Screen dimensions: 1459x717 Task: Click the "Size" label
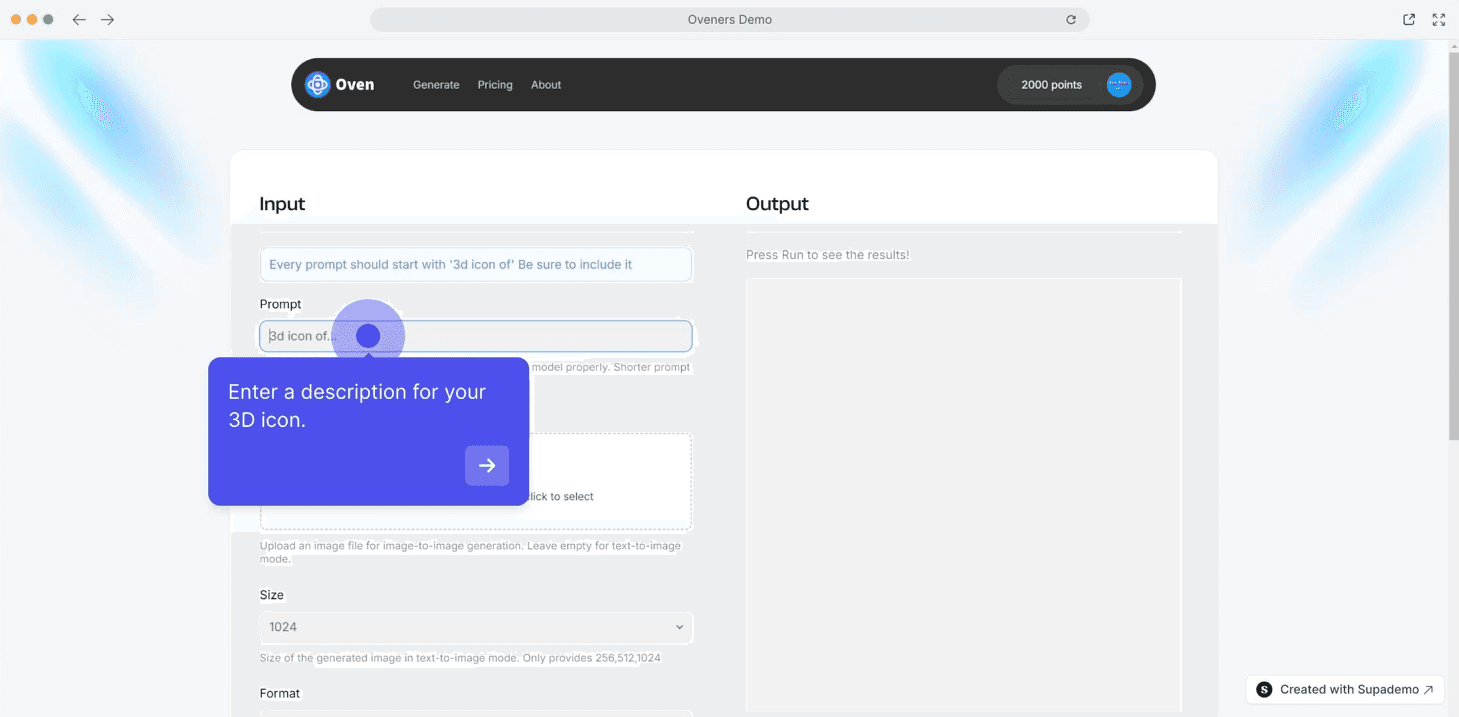click(272, 595)
